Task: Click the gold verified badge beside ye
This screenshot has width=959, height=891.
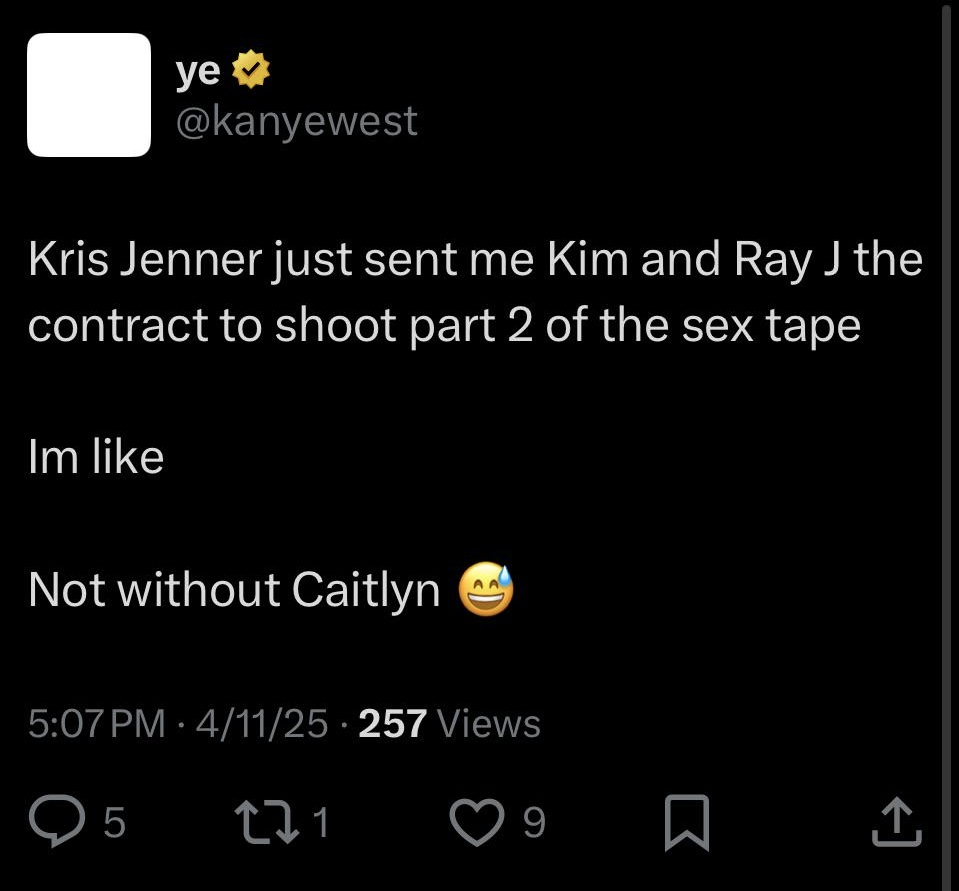Action: pos(251,70)
